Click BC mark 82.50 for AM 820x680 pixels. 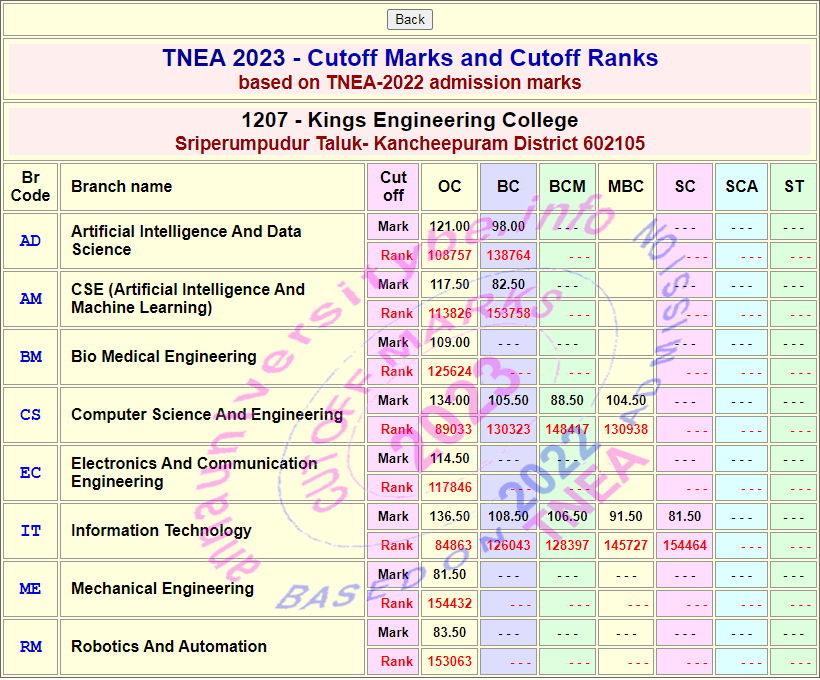tap(508, 285)
